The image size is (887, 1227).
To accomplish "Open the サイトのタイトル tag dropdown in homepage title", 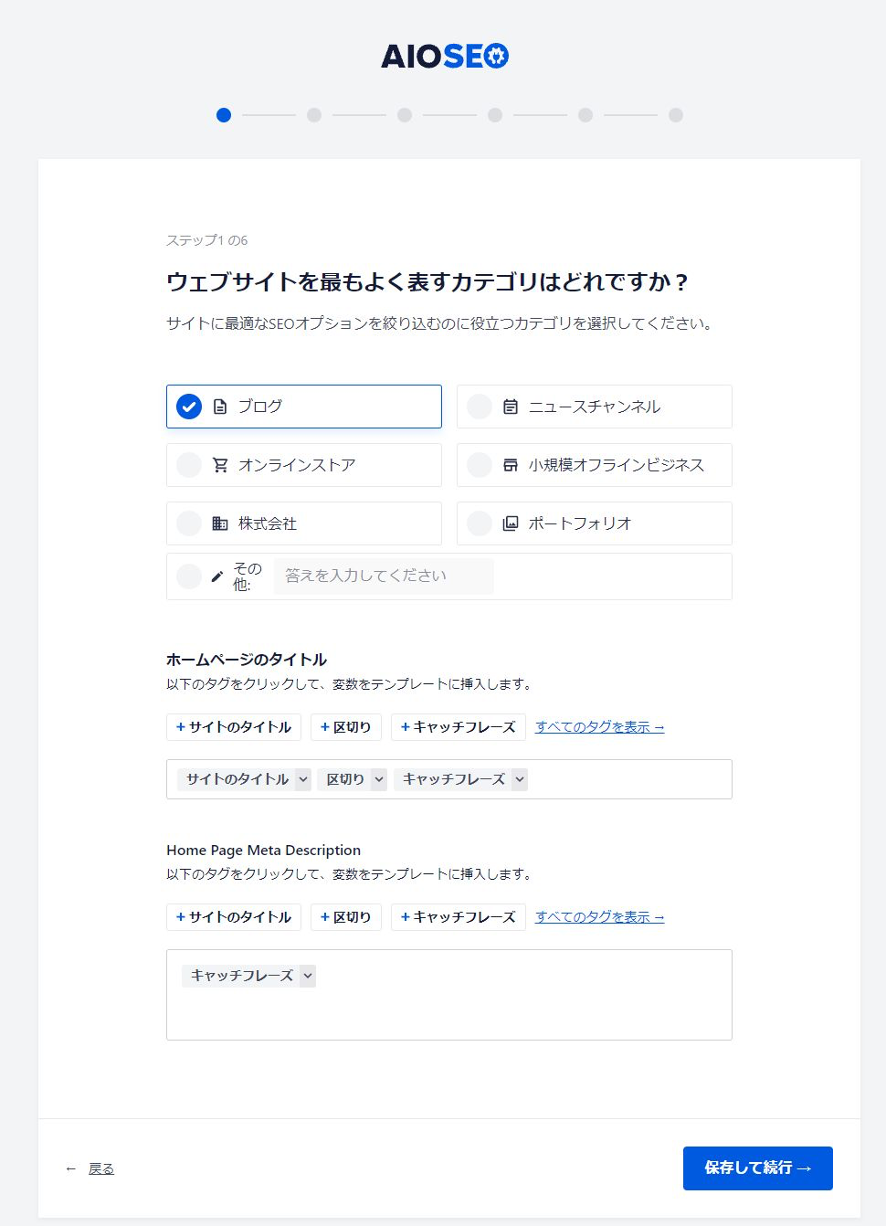I will tap(303, 779).
